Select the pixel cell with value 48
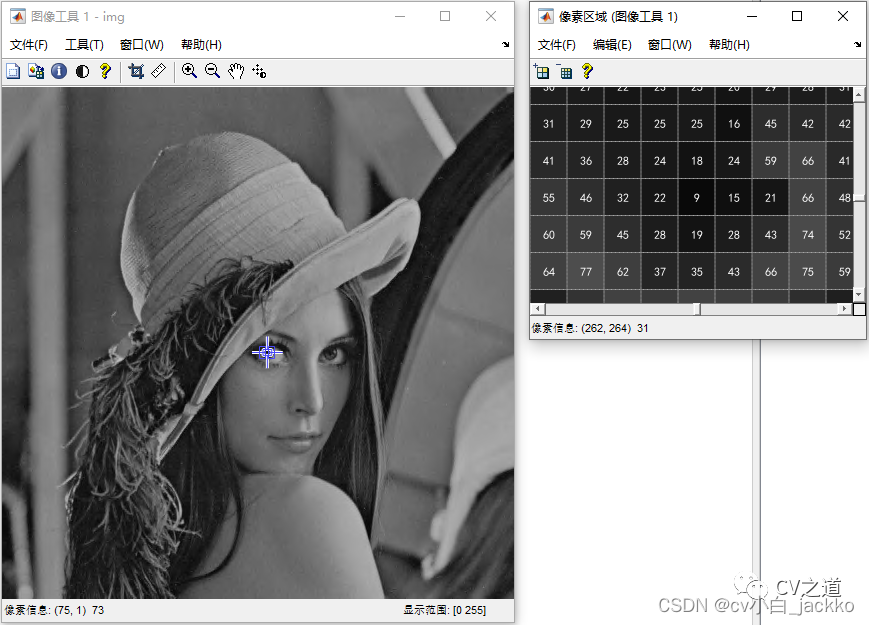The image size is (869, 625). click(x=840, y=198)
